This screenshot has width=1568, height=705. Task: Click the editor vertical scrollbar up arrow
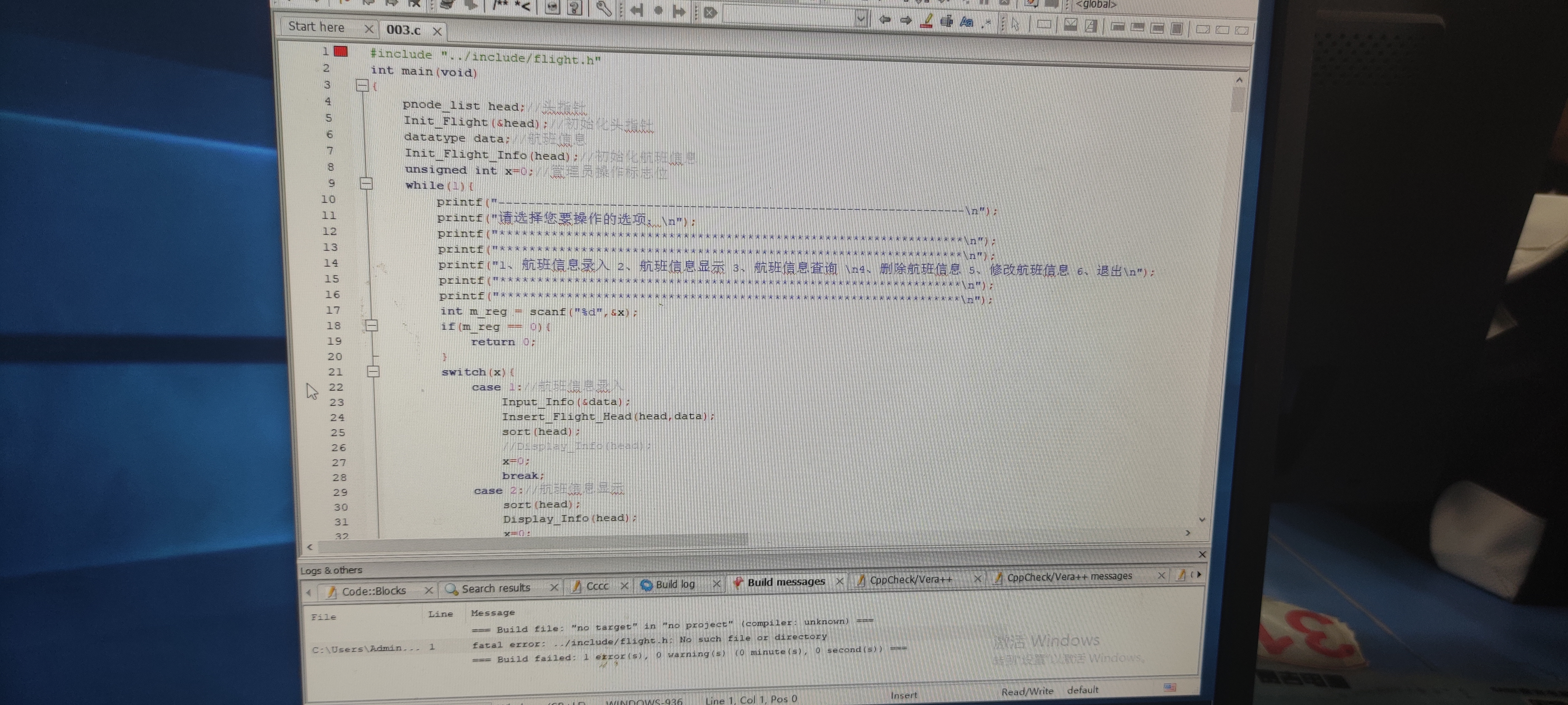1239,80
